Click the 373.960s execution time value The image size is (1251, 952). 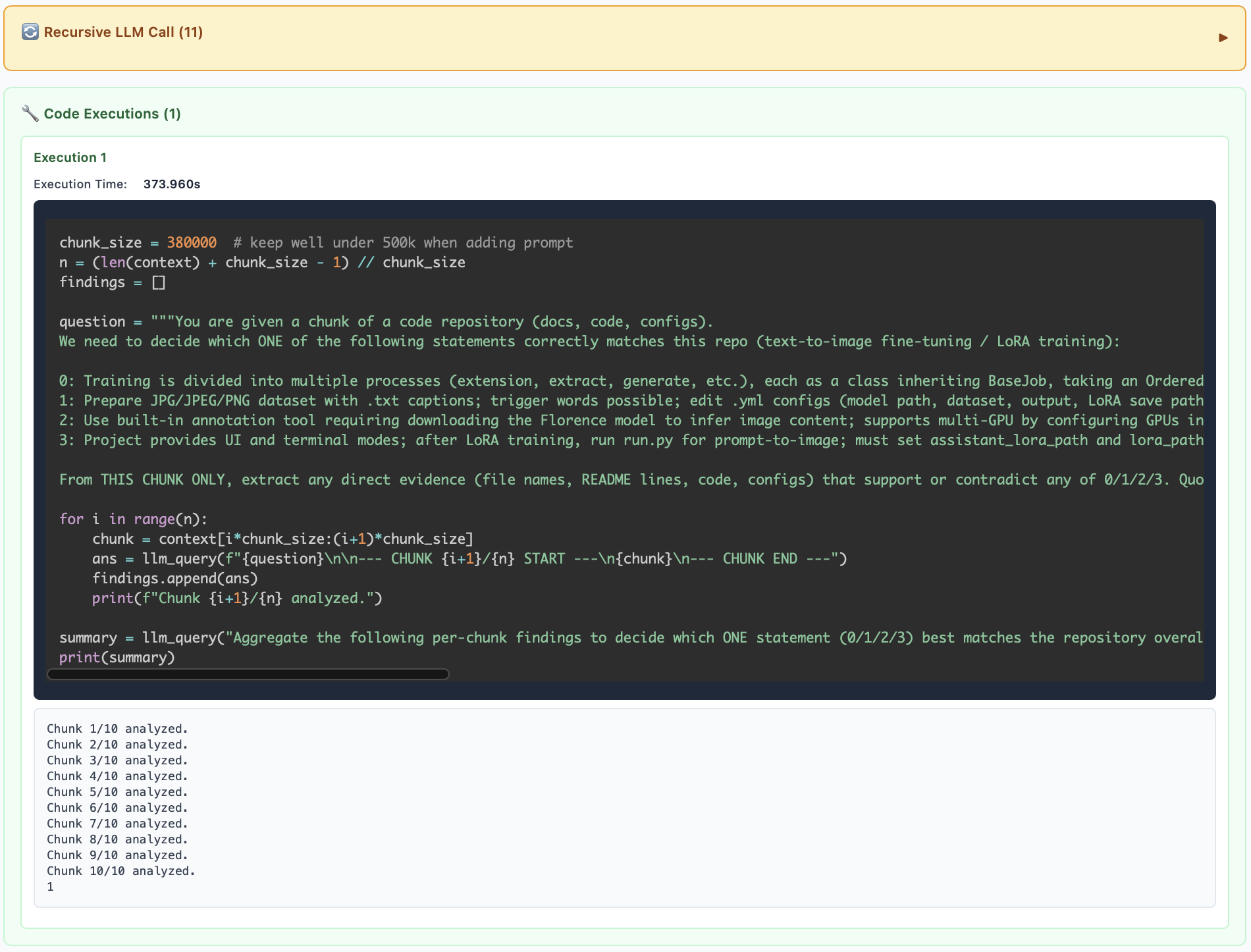171,184
